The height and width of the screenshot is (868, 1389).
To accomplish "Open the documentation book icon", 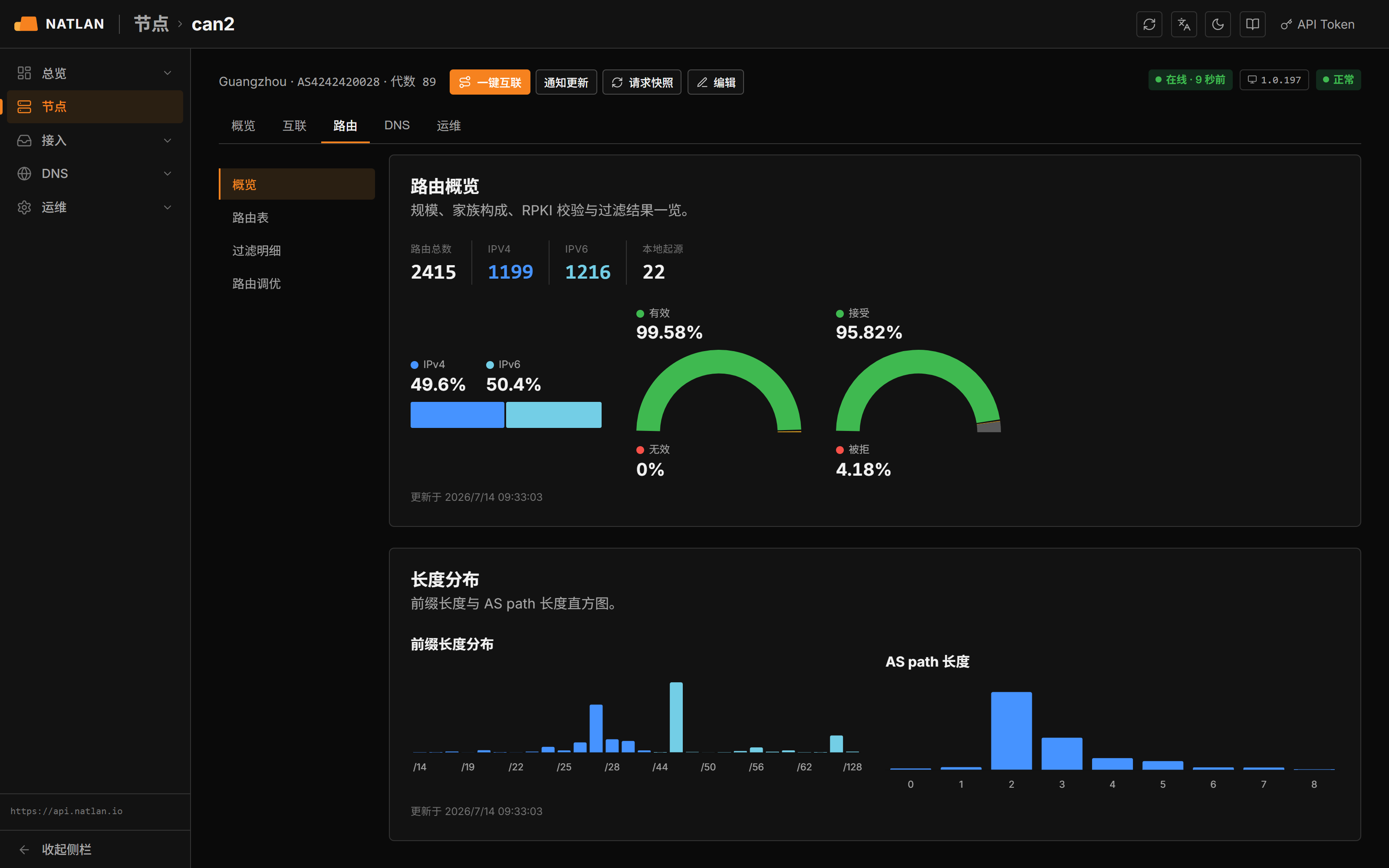I will (1252, 24).
